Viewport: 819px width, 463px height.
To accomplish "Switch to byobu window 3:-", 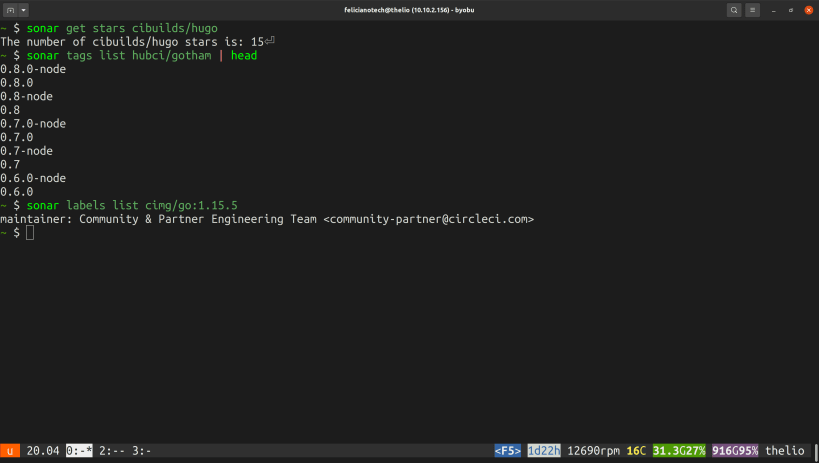I will (142, 450).
